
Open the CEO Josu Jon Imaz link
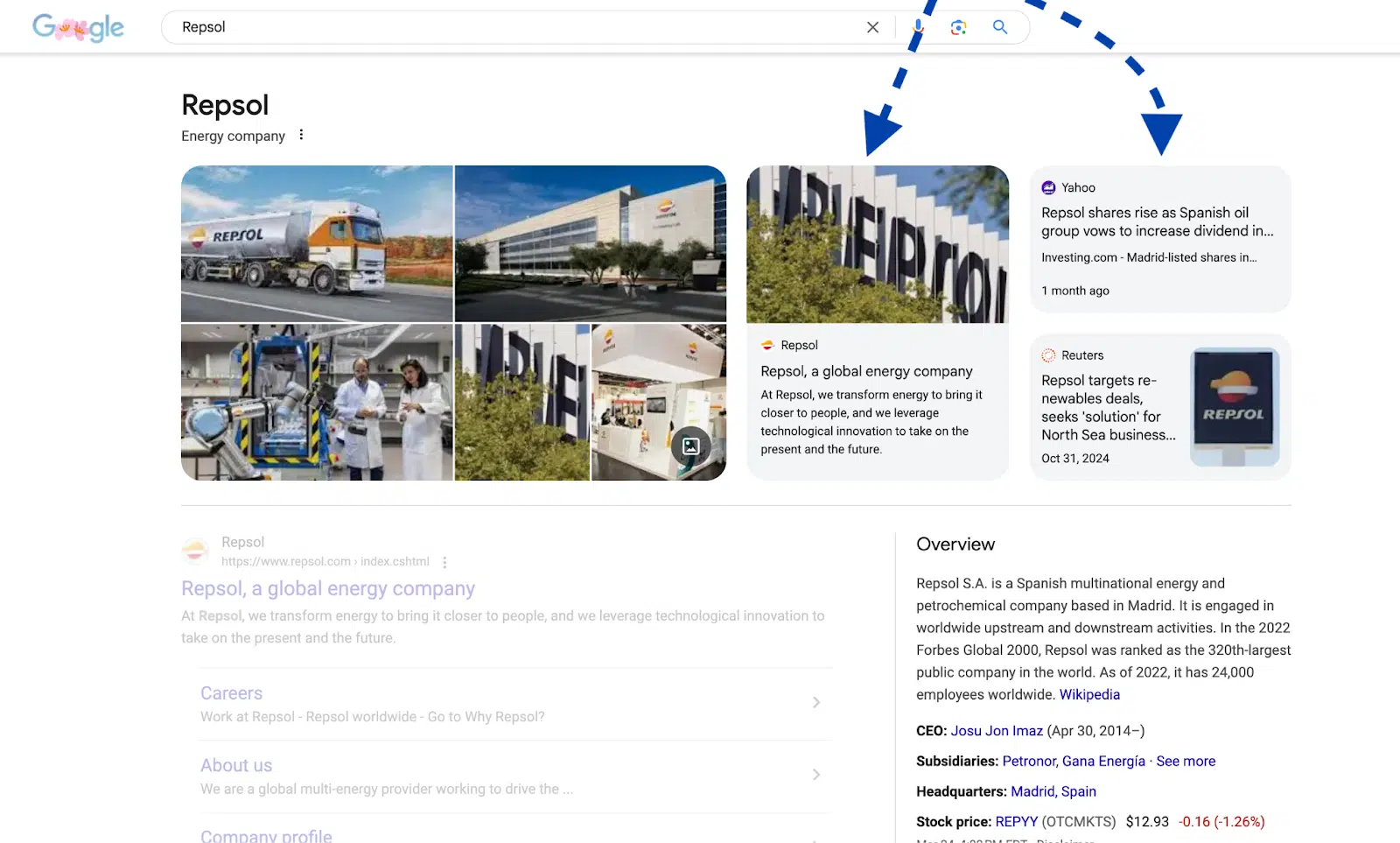tap(997, 730)
